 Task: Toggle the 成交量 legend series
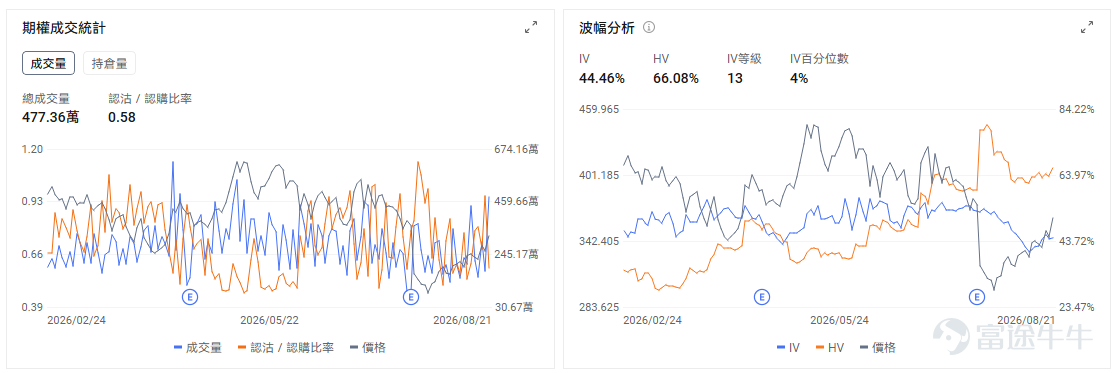[197, 347]
